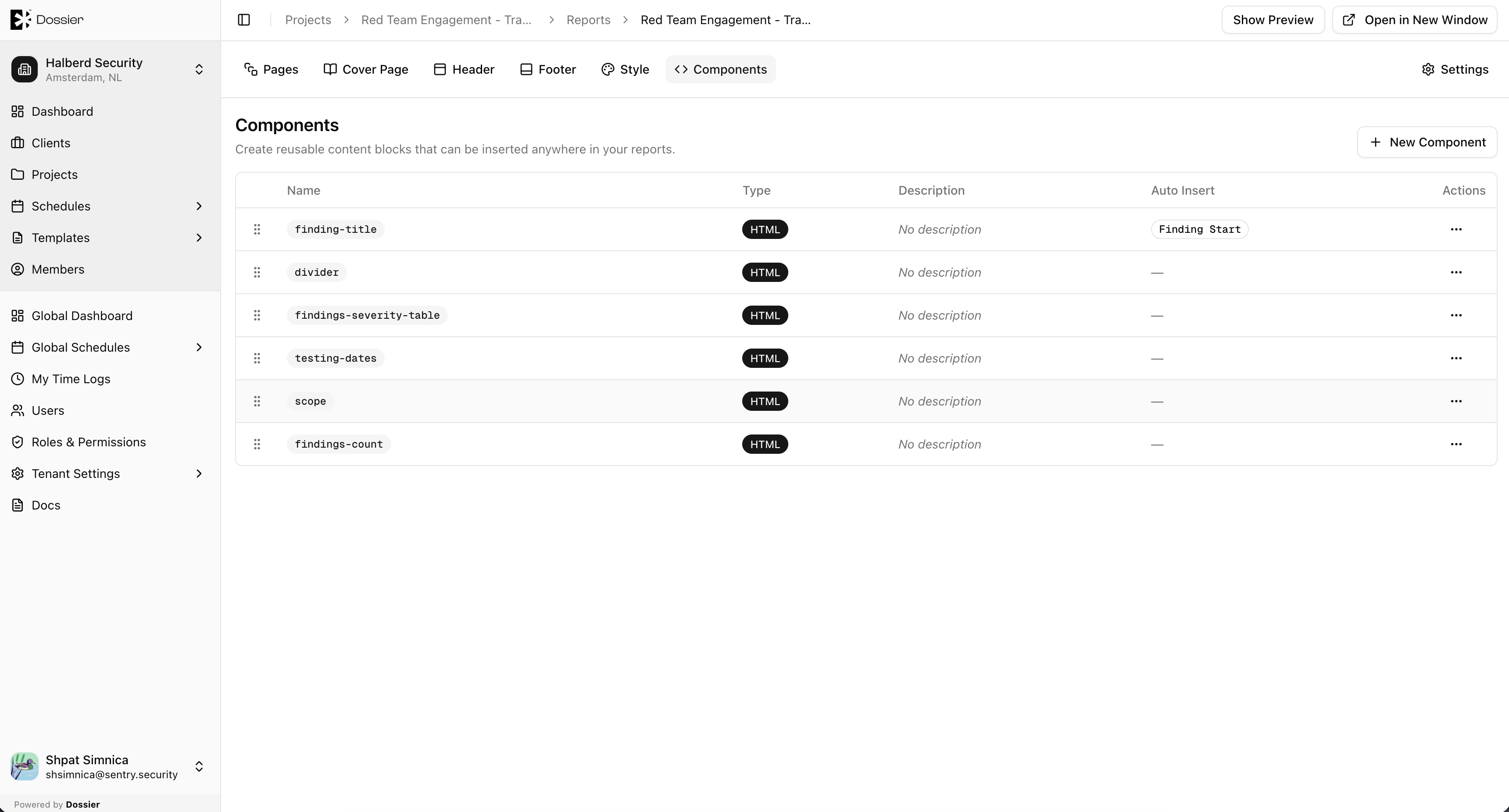Click the Settings gear icon
1509x812 pixels.
1428,69
